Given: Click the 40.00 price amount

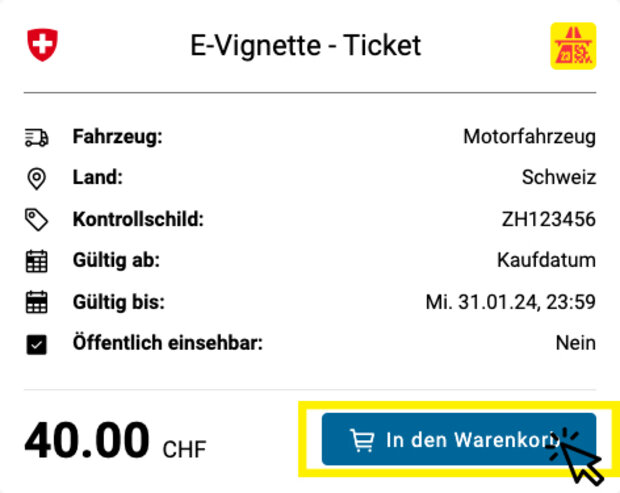Looking at the screenshot, I should pos(87,440).
